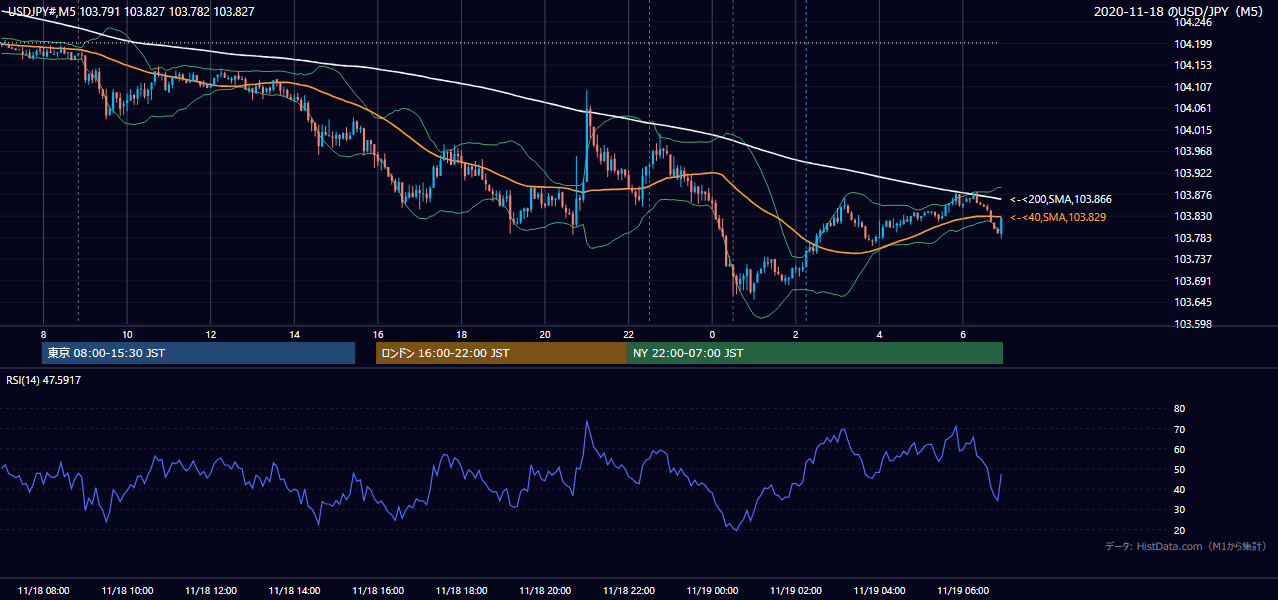The image size is (1278, 600).
Task: Click RSI scale value 40
Action: click(1179, 490)
